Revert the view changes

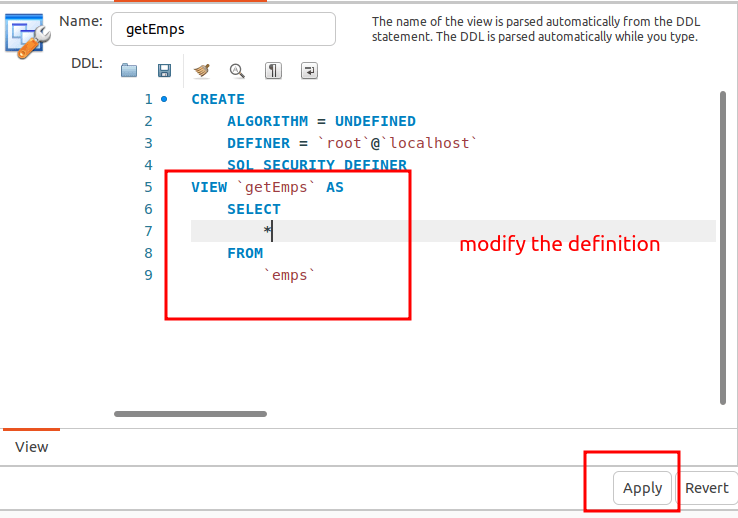(706, 488)
